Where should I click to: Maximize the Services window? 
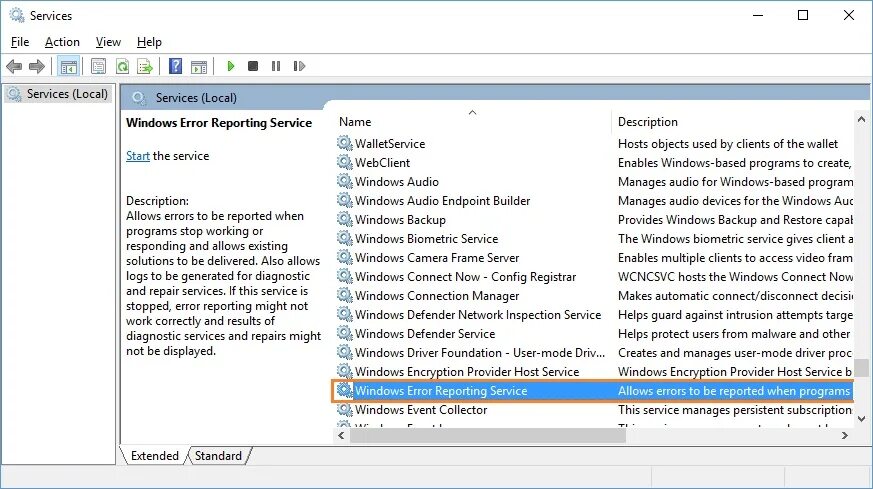point(803,15)
